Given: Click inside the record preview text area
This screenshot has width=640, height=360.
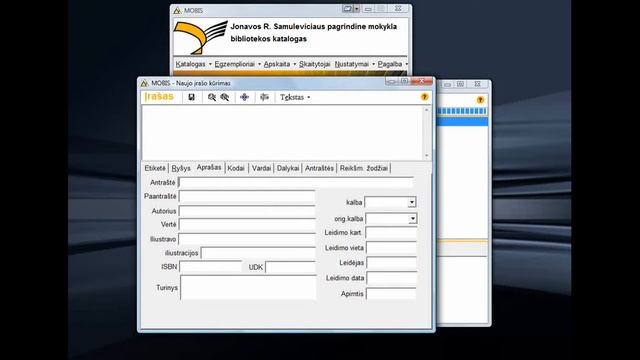Looking at the screenshot, I should pyautogui.click(x=282, y=133).
